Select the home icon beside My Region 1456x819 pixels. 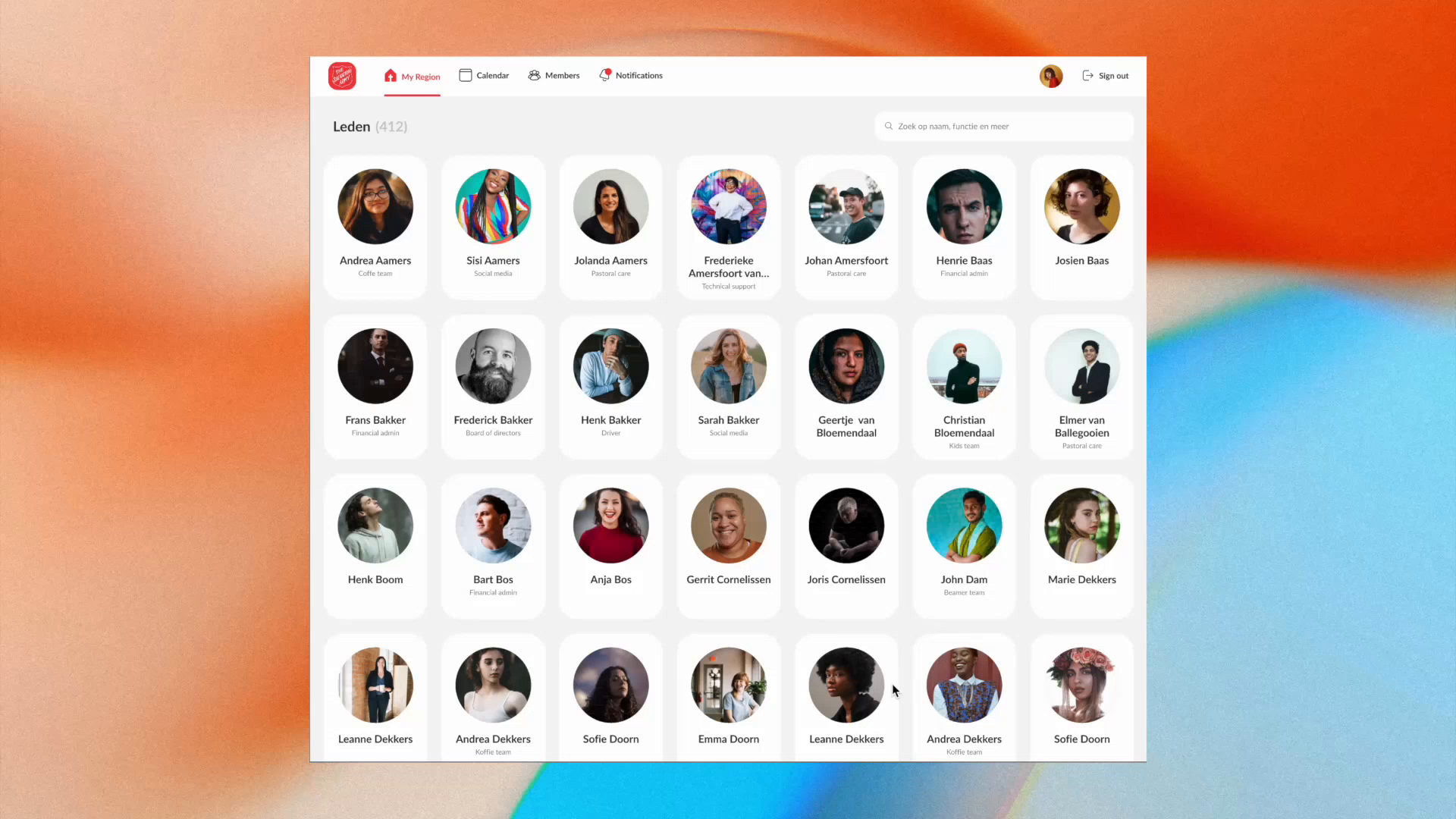click(x=391, y=75)
